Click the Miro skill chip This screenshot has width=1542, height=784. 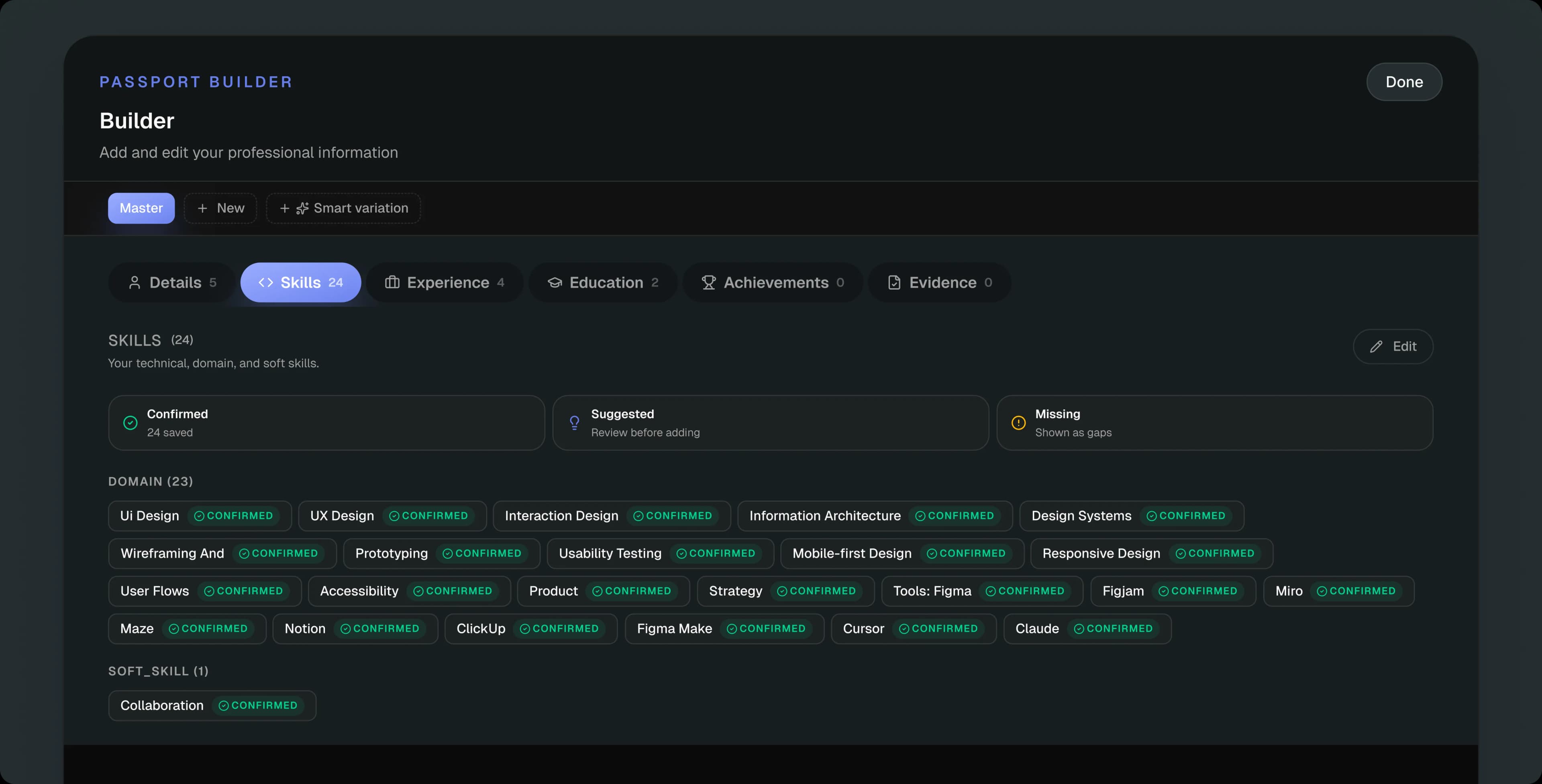1339,591
